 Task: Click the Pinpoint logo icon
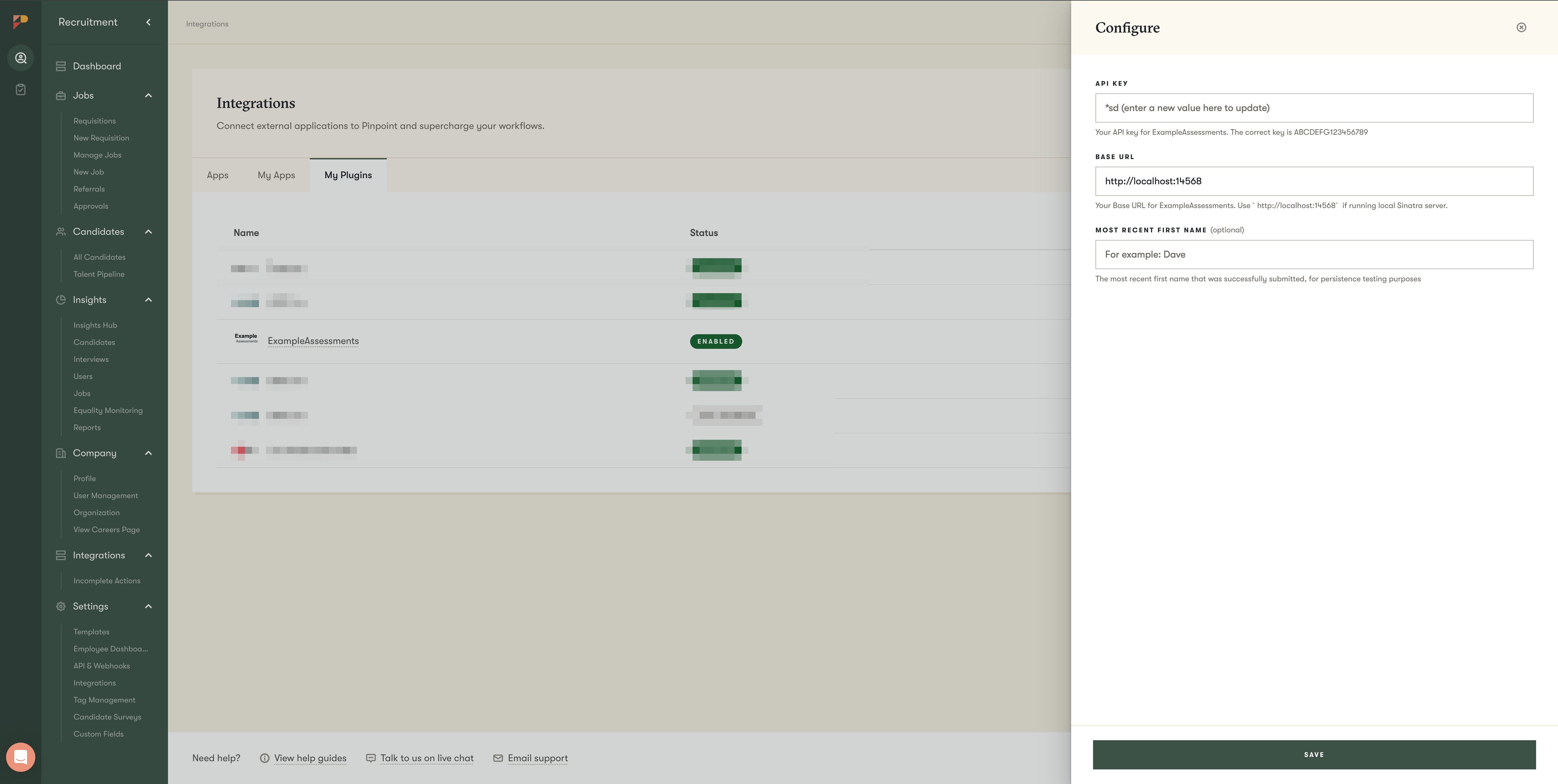pyautogui.click(x=21, y=22)
